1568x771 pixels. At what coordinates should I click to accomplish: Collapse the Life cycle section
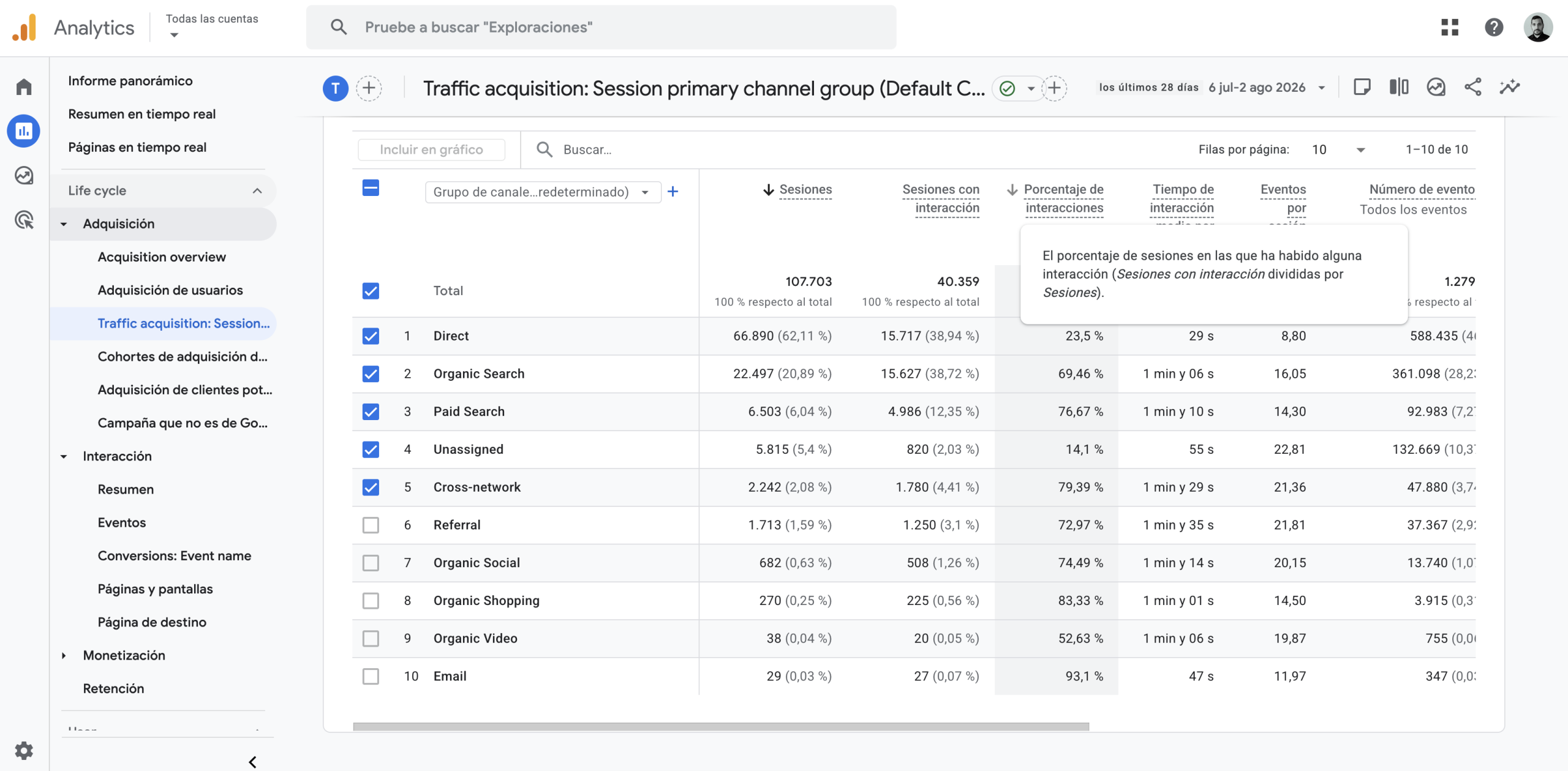[257, 190]
